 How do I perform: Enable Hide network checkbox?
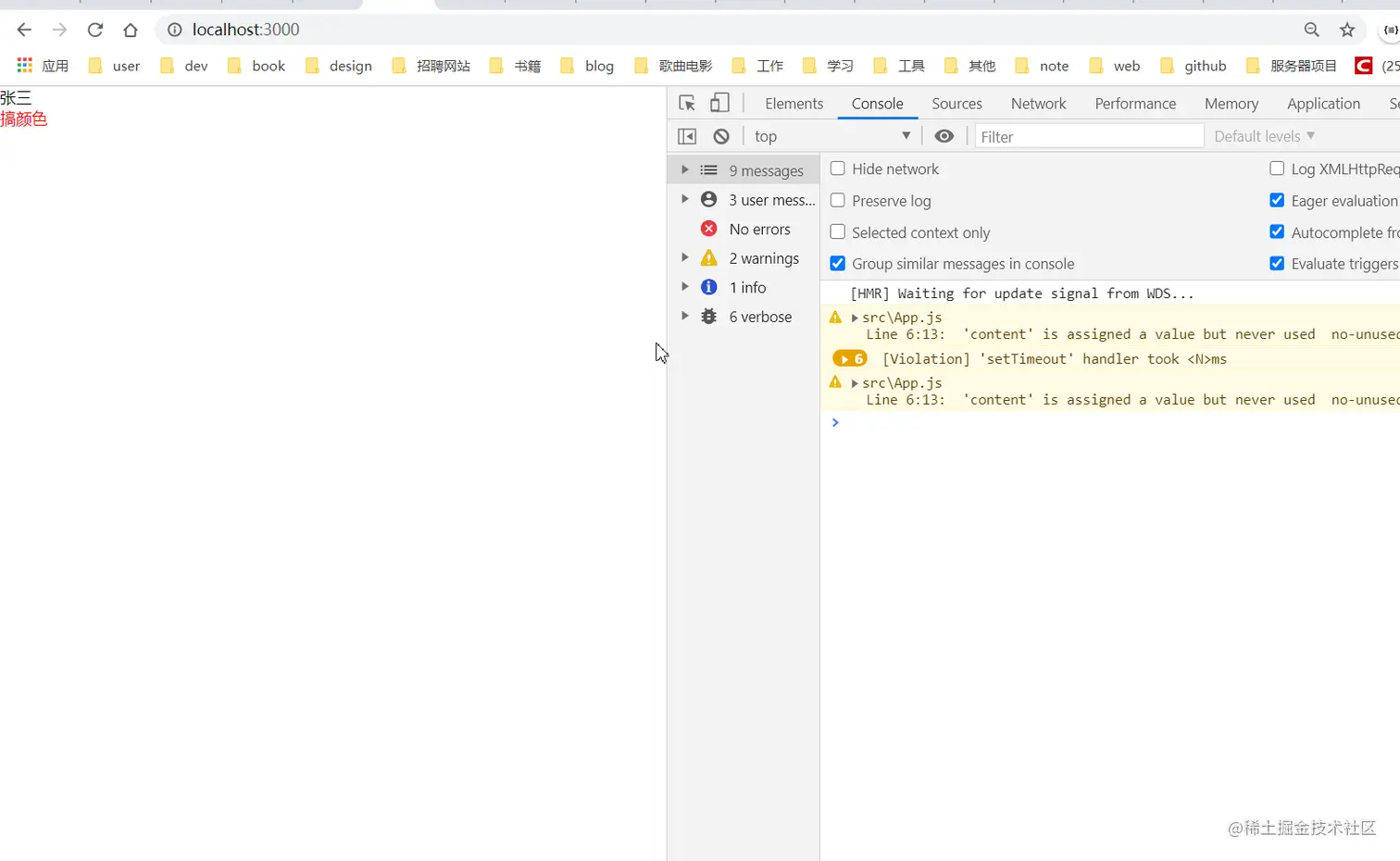click(838, 168)
